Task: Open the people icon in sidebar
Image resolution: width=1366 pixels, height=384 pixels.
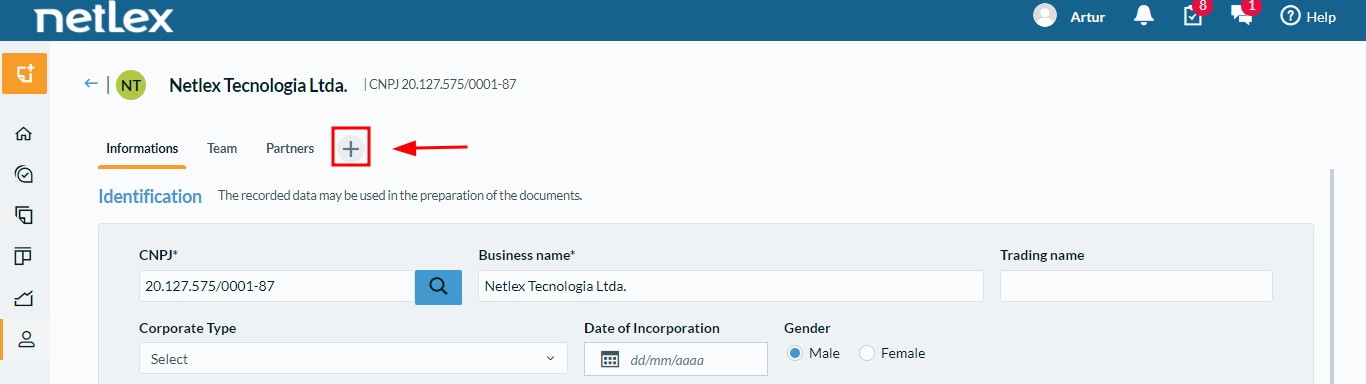Action: pyautogui.click(x=26, y=339)
